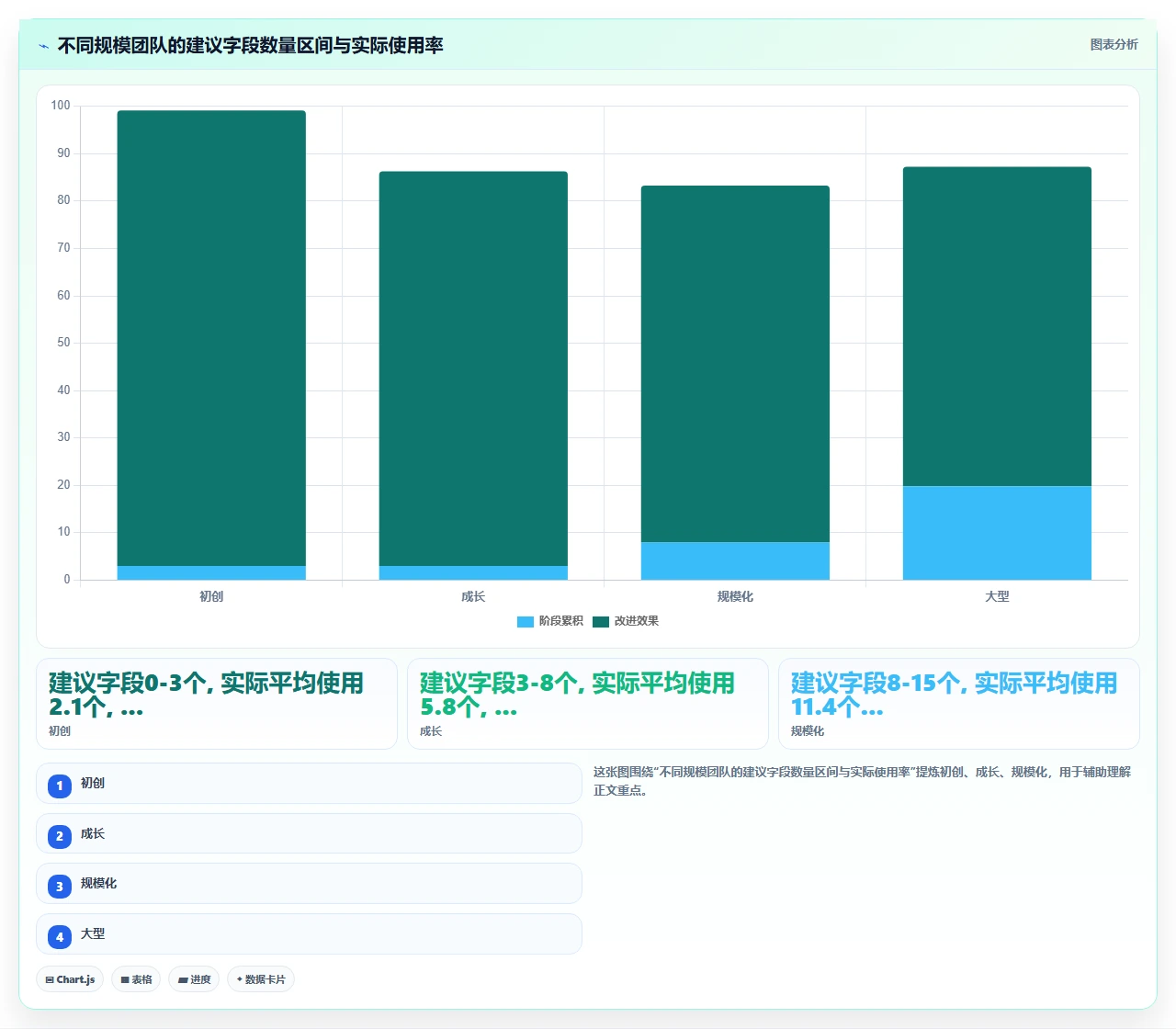The height and width of the screenshot is (1029, 1176).
Task: Click the 表格 tag
Action: click(136, 979)
